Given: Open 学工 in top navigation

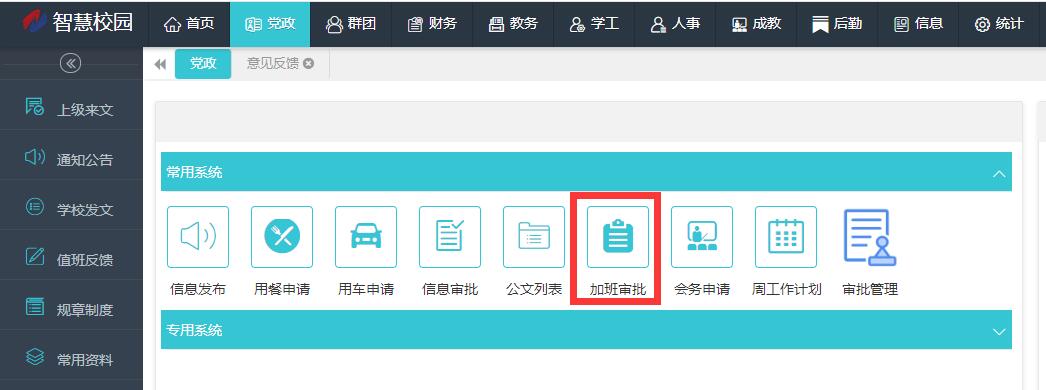Looking at the screenshot, I should point(594,24).
